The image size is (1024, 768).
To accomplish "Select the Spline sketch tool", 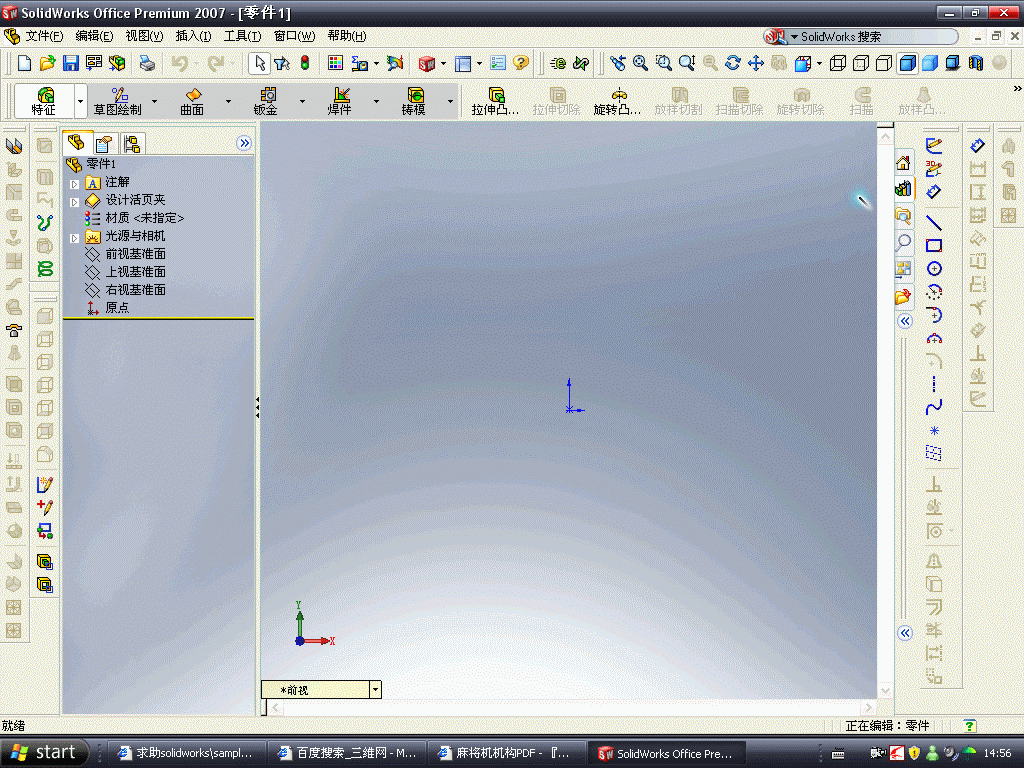I will [x=934, y=407].
